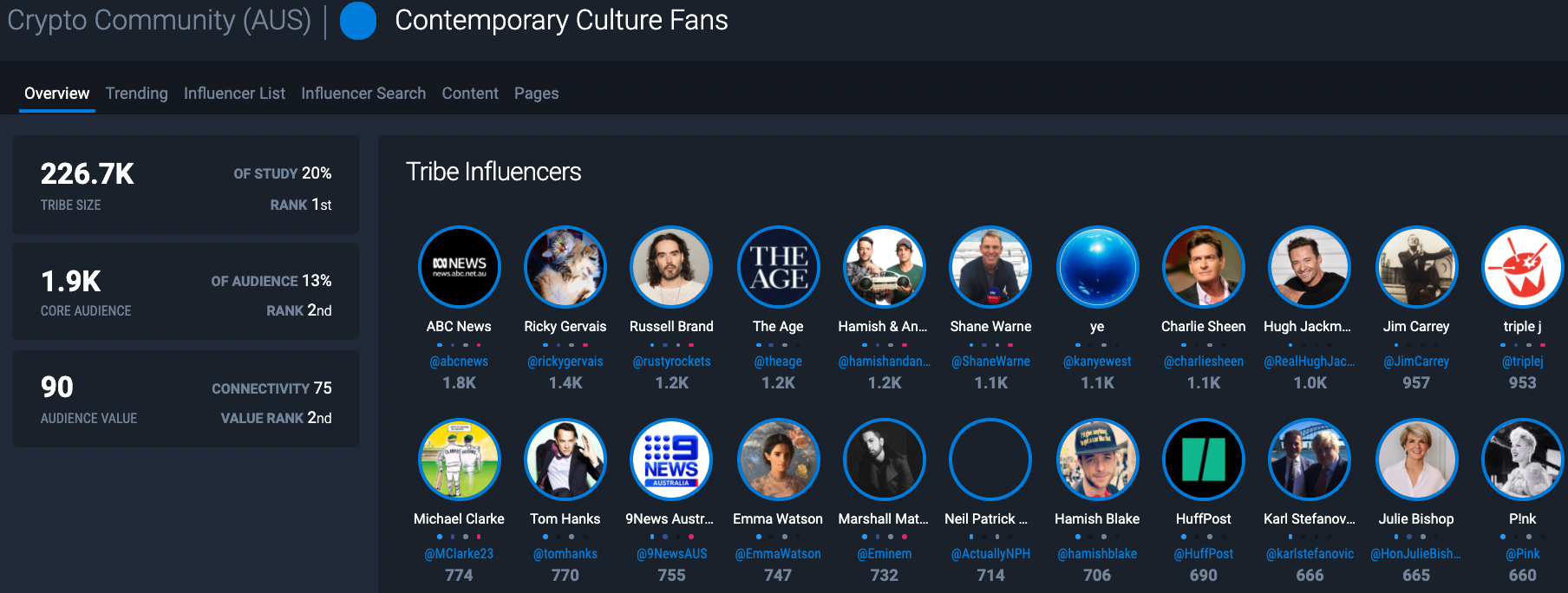Image resolution: width=1568 pixels, height=593 pixels.
Task: Open @Pink handle link
Action: click(1522, 554)
